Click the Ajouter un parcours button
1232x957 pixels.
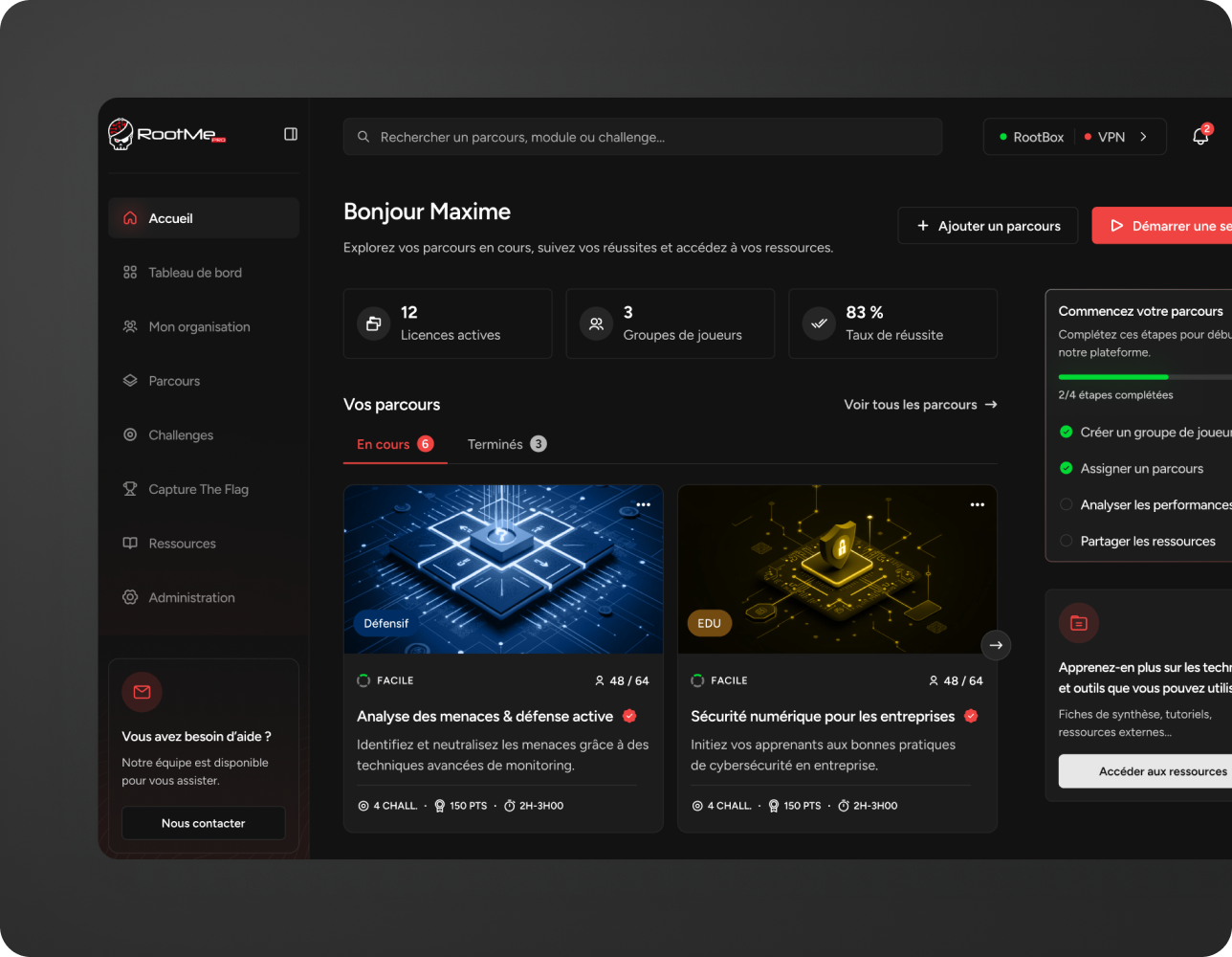[987, 225]
